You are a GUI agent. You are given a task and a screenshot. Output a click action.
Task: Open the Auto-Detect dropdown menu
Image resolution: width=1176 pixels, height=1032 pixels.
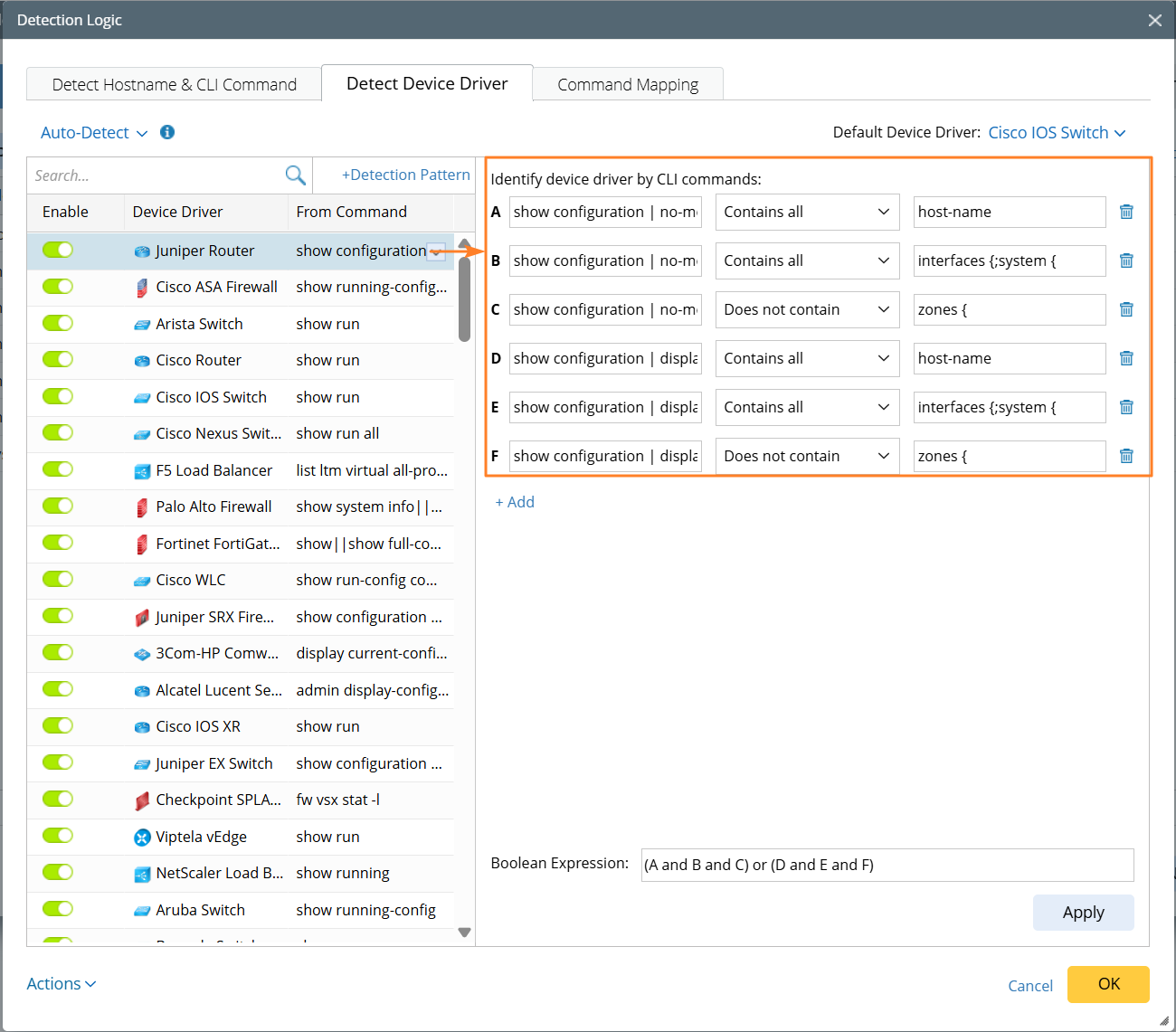coord(94,133)
